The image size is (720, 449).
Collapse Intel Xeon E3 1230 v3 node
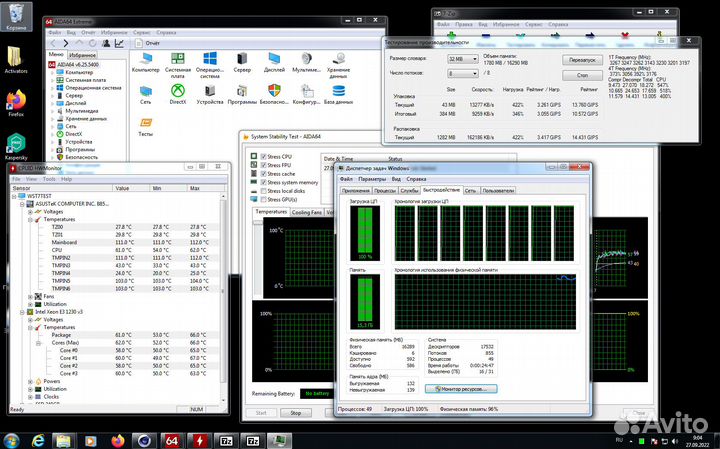pos(22,312)
